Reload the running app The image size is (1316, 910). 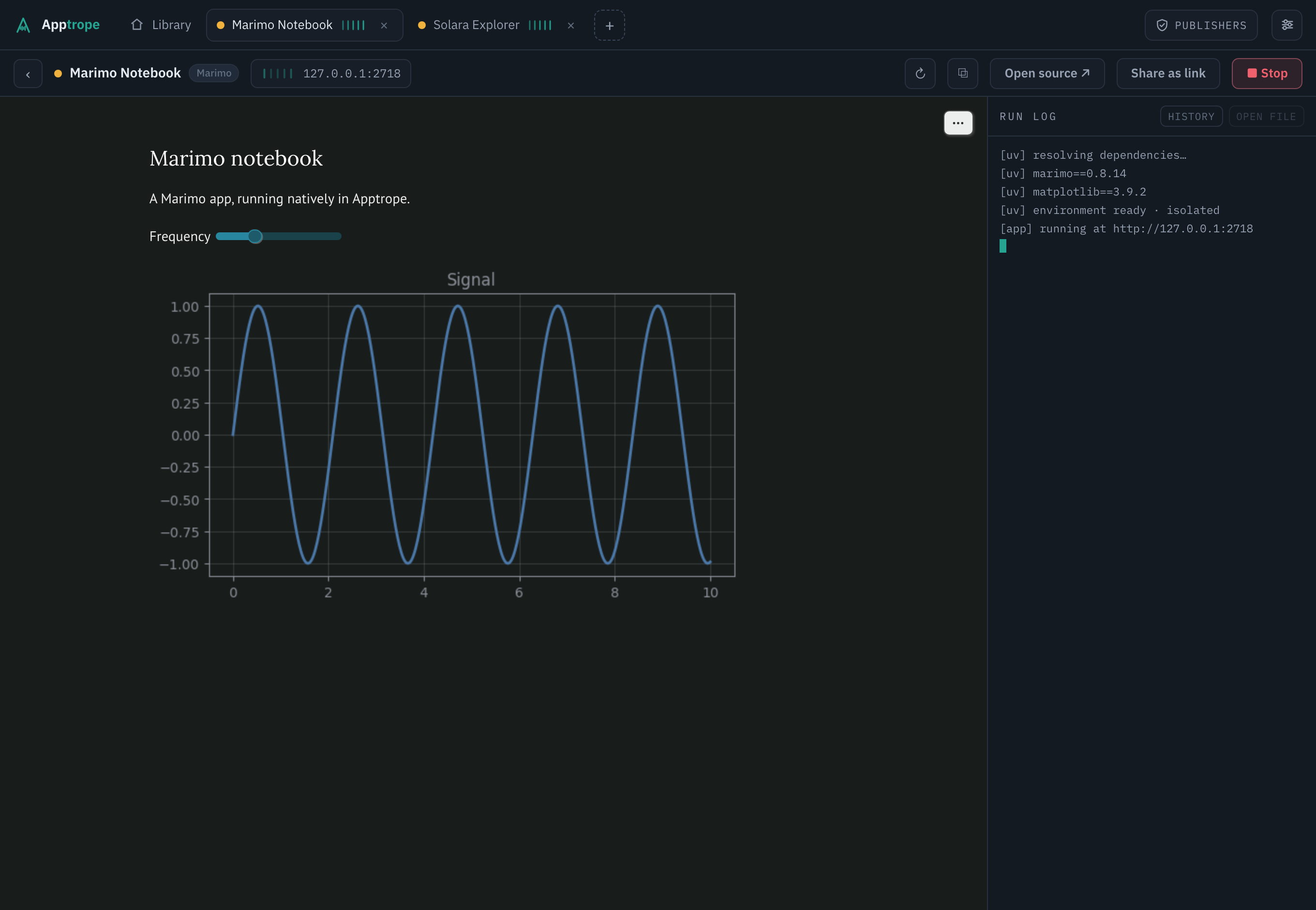tap(920, 74)
